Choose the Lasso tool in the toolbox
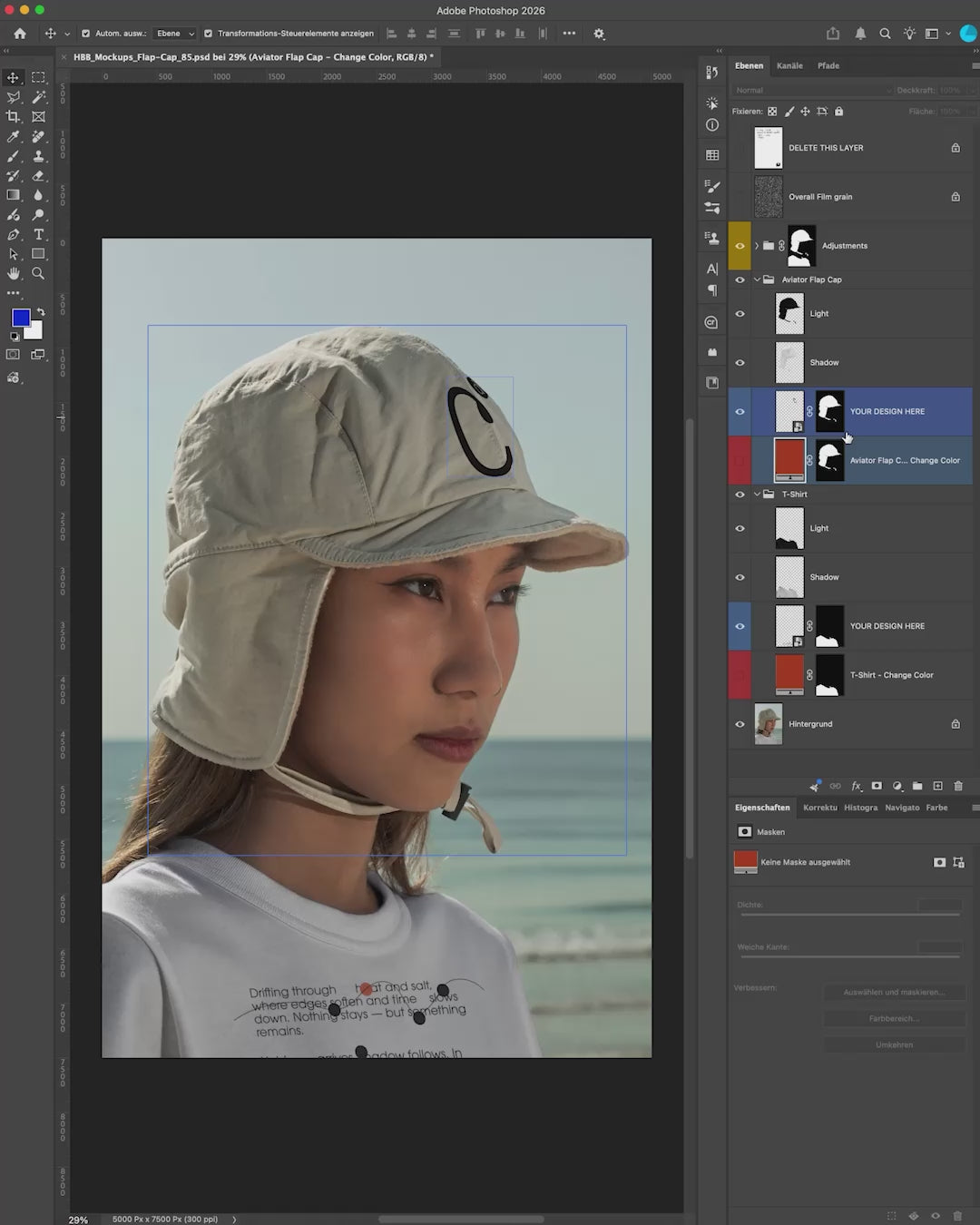 [13, 97]
